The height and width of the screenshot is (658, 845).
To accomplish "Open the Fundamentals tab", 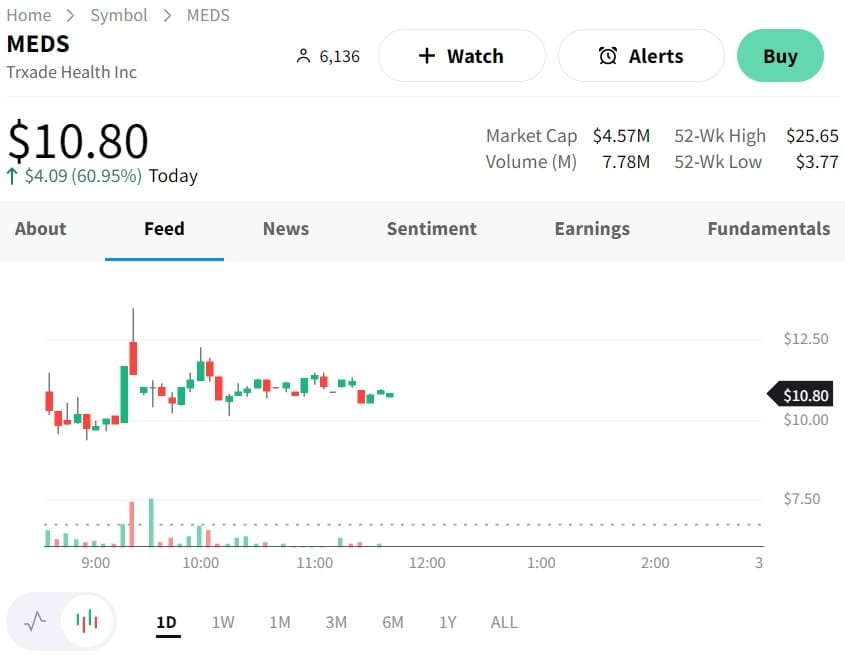I will [x=768, y=229].
